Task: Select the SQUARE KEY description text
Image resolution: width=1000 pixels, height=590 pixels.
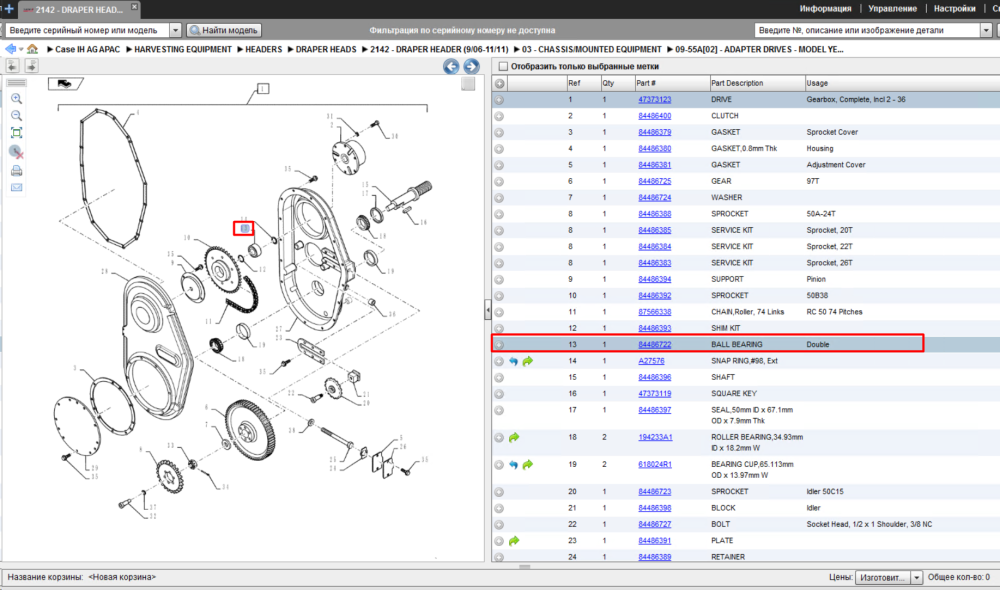Action: tap(732, 394)
